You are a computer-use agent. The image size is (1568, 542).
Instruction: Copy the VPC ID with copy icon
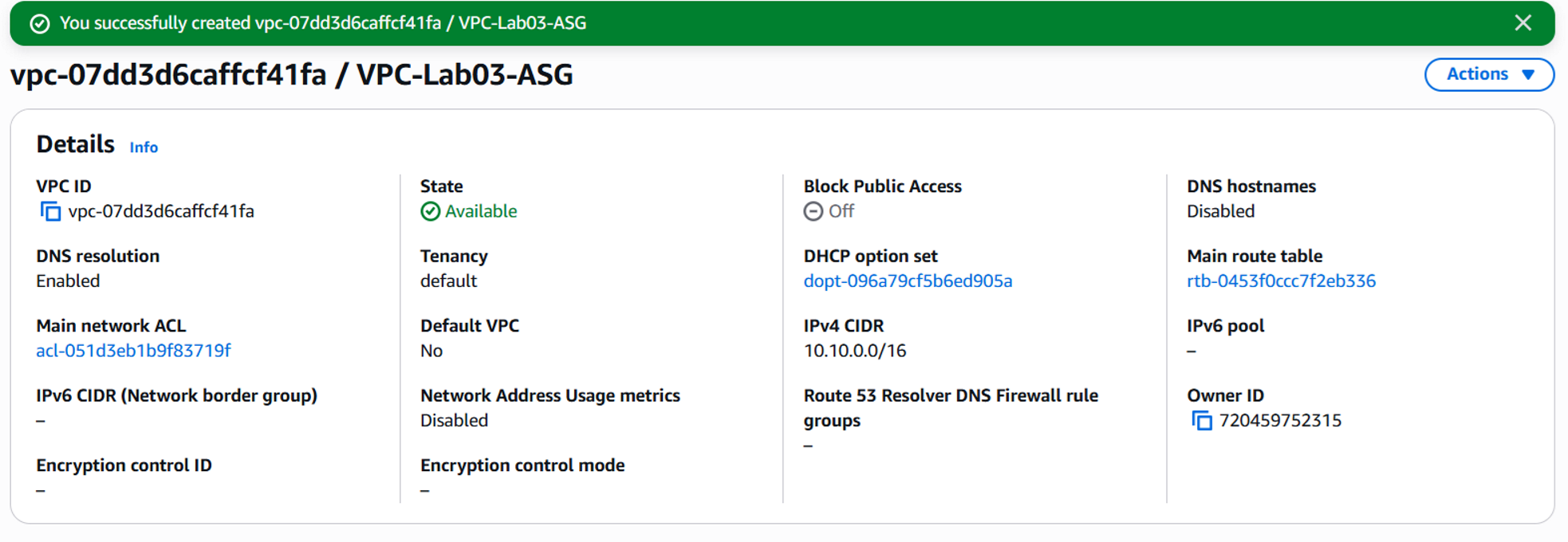[x=50, y=211]
